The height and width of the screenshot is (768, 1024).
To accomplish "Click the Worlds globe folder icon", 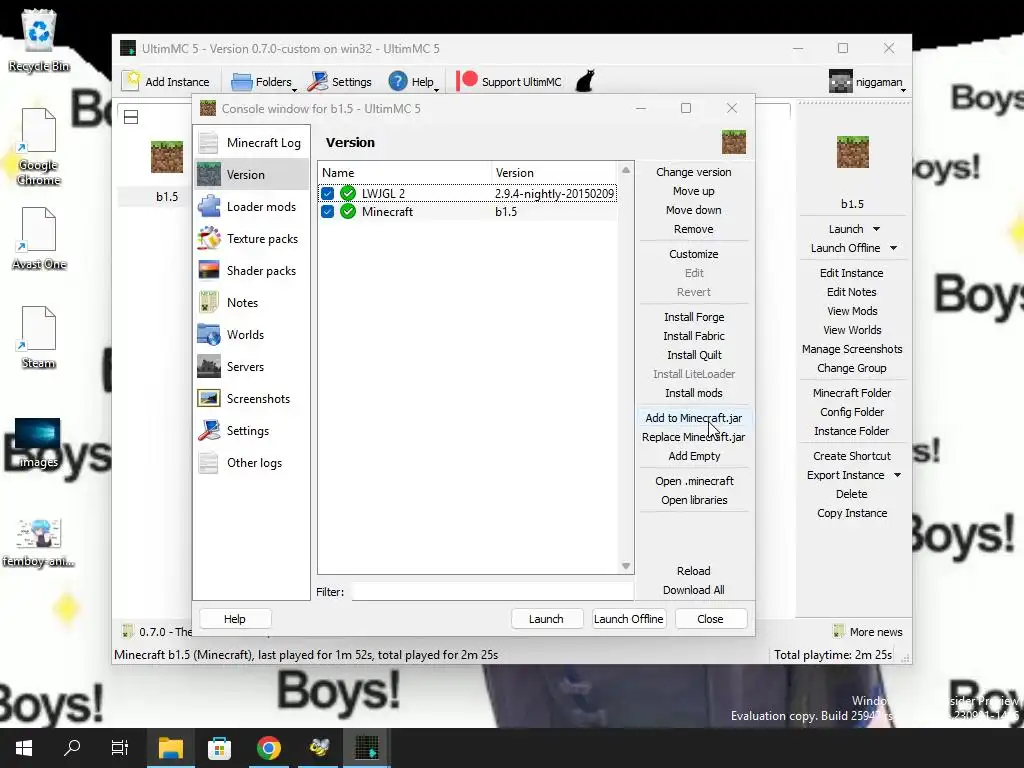I will click(x=209, y=334).
